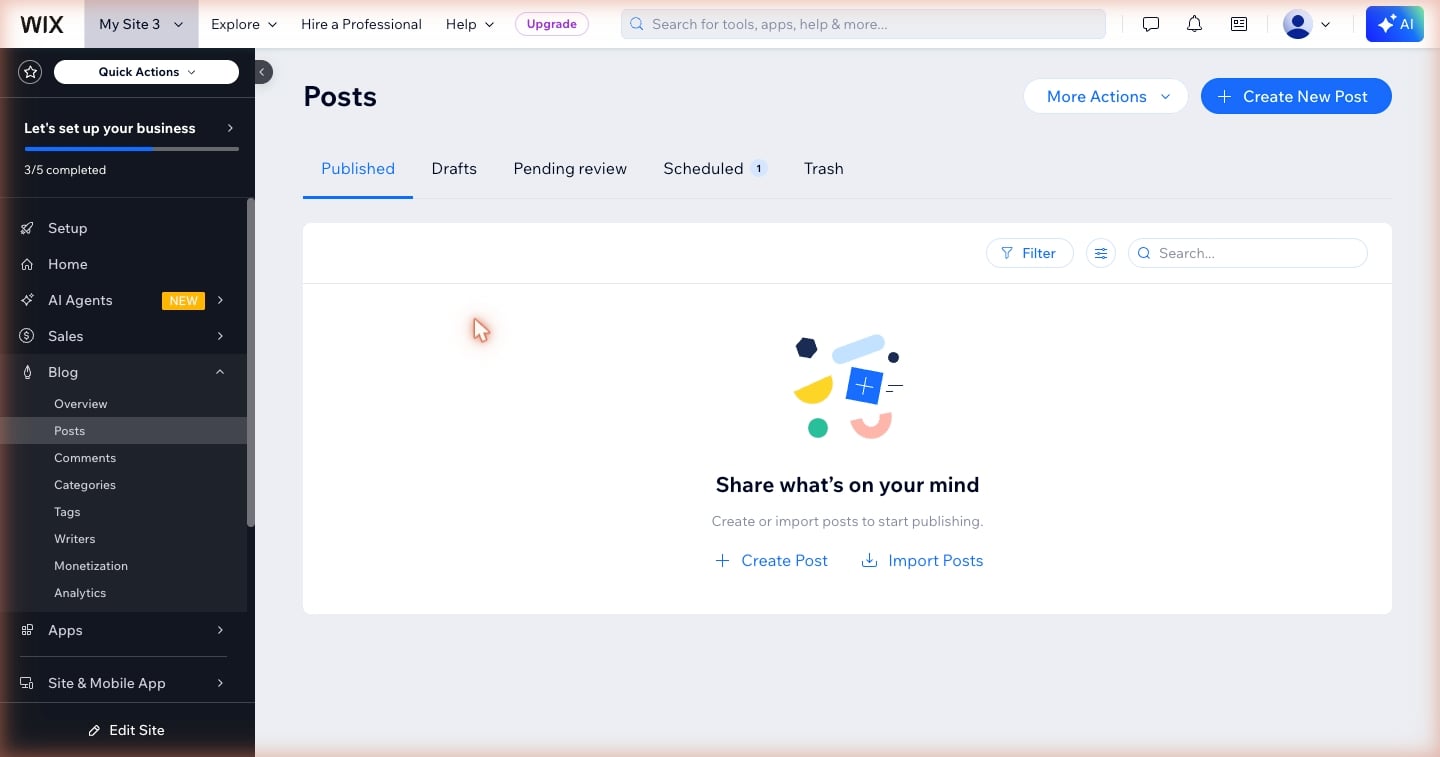The width and height of the screenshot is (1440, 757).
Task: Click the Setup rocket icon
Action: [28, 228]
